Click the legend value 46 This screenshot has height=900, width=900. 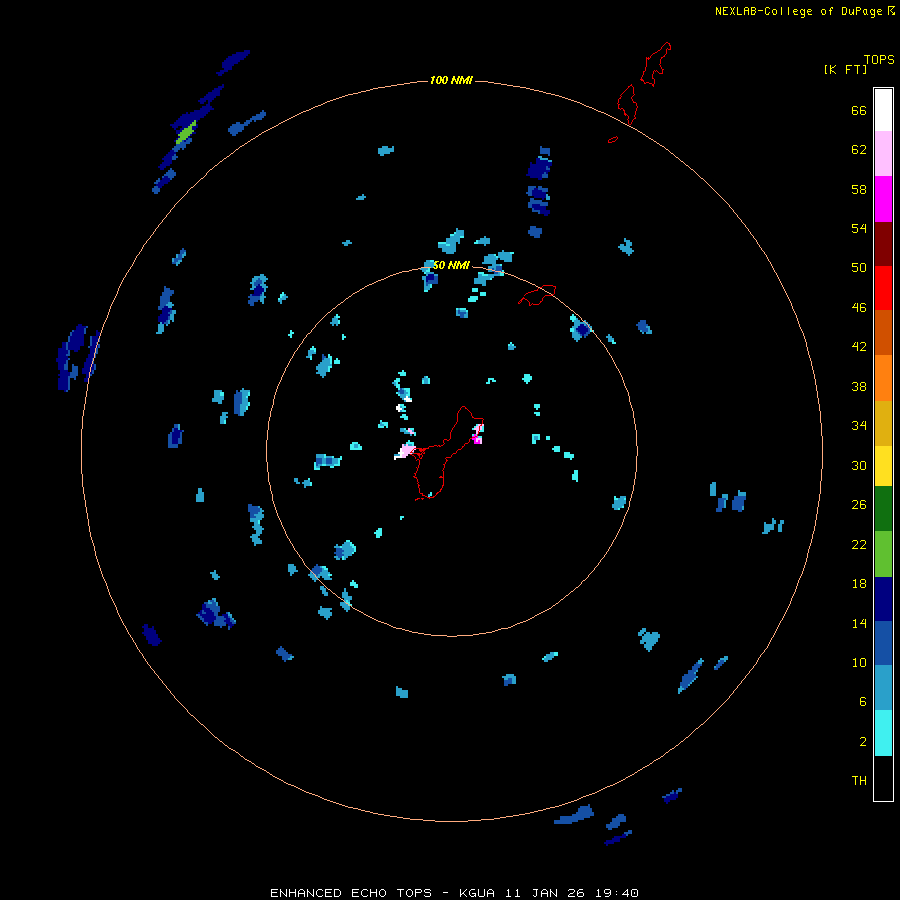tap(859, 308)
